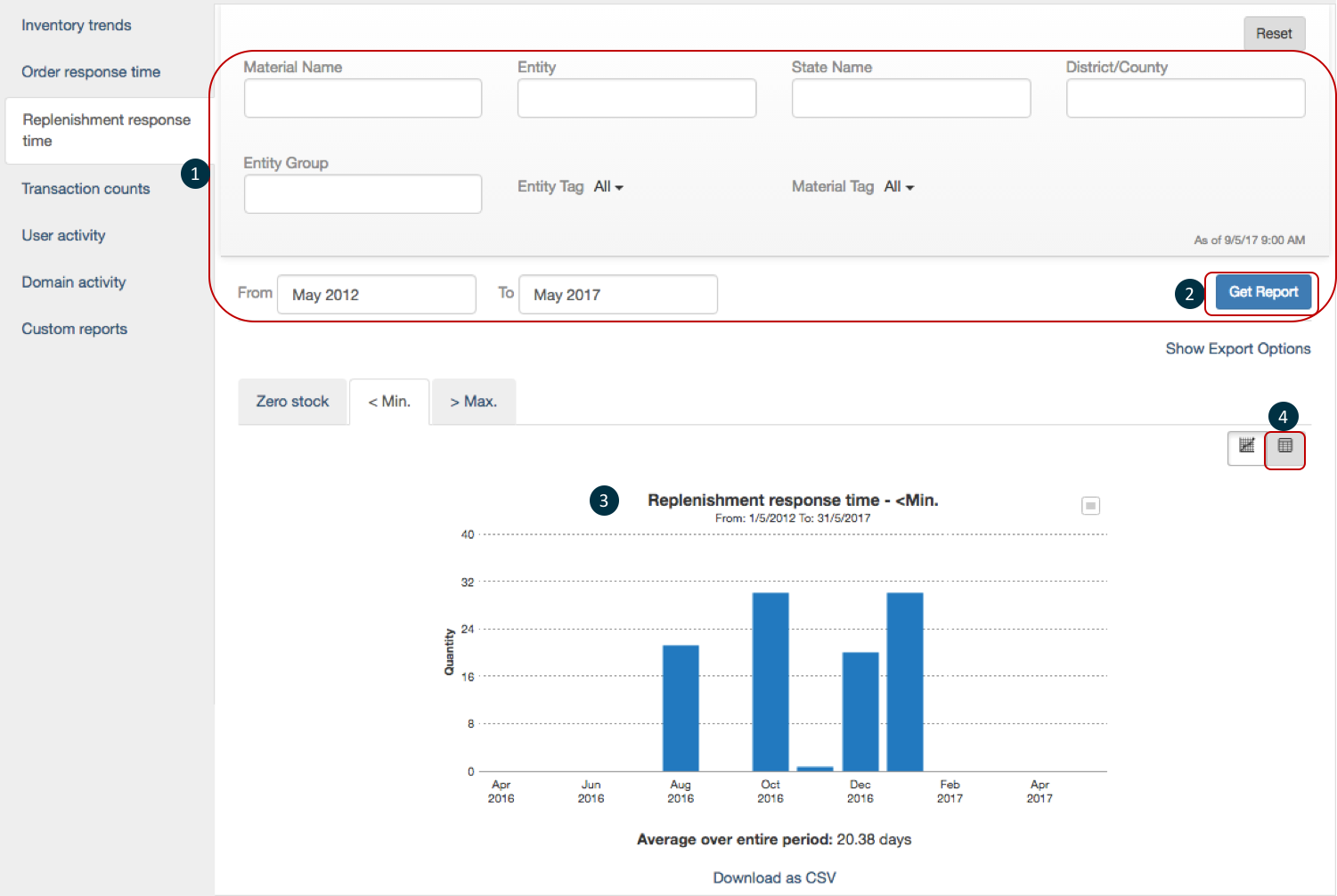This screenshot has width=1337, height=896.
Task: Open Transaction counts report
Action: tap(86, 189)
